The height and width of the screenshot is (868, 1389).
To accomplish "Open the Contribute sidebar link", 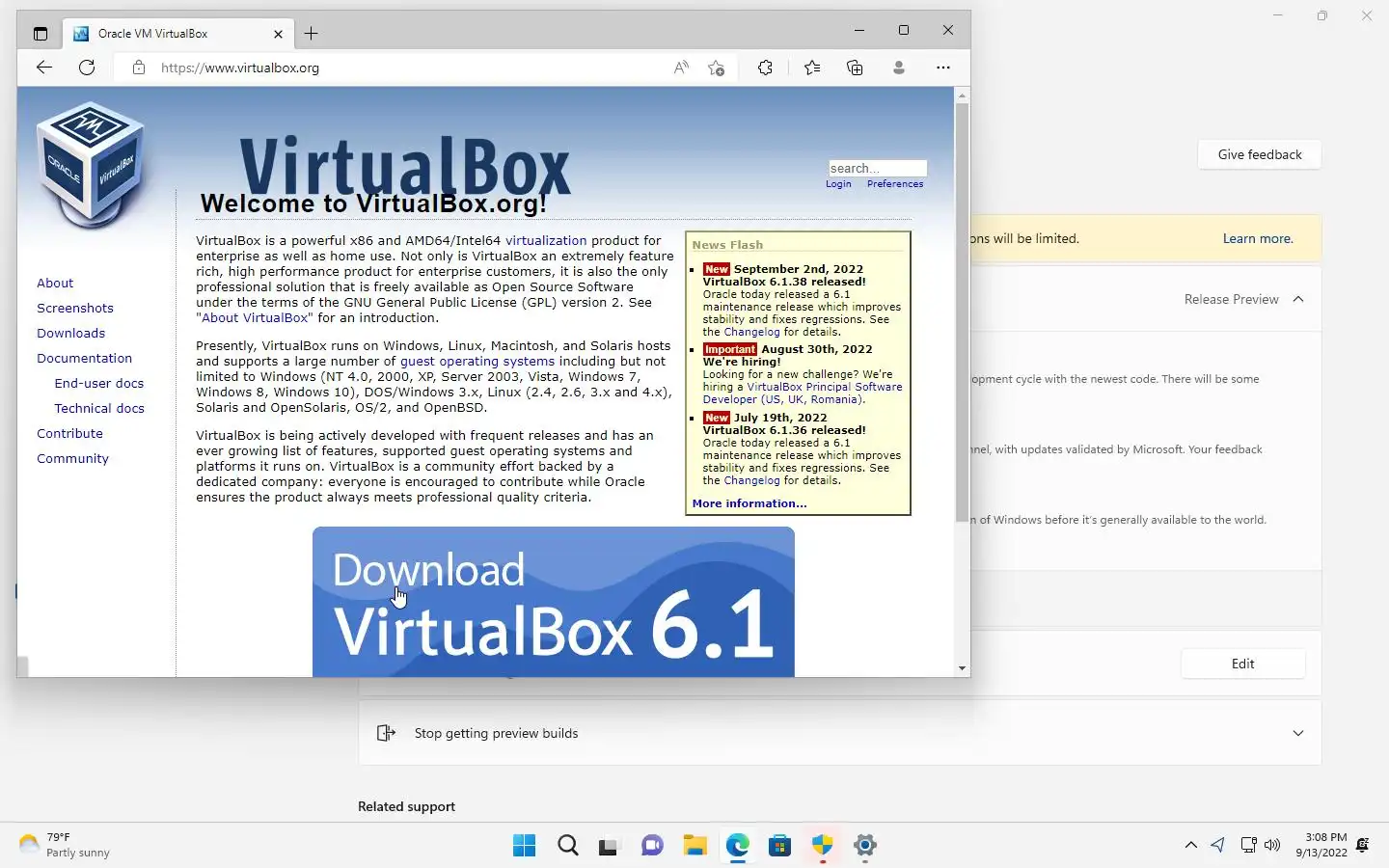I will (x=69, y=433).
